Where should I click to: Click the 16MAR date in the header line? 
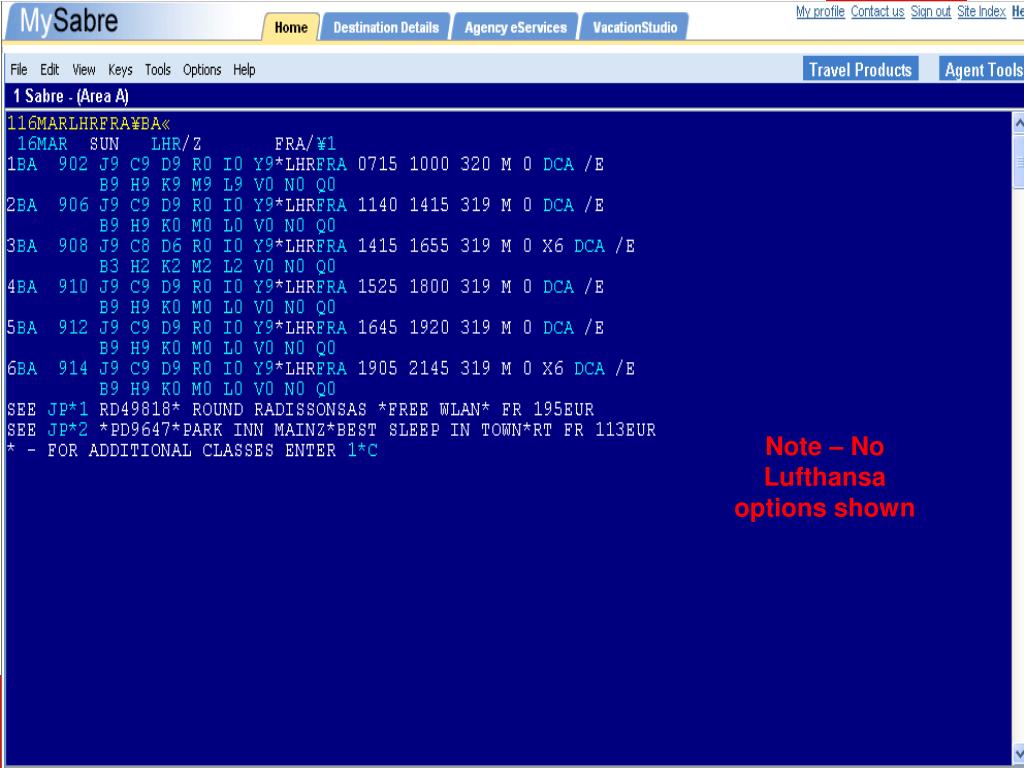click(x=42, y=144)
